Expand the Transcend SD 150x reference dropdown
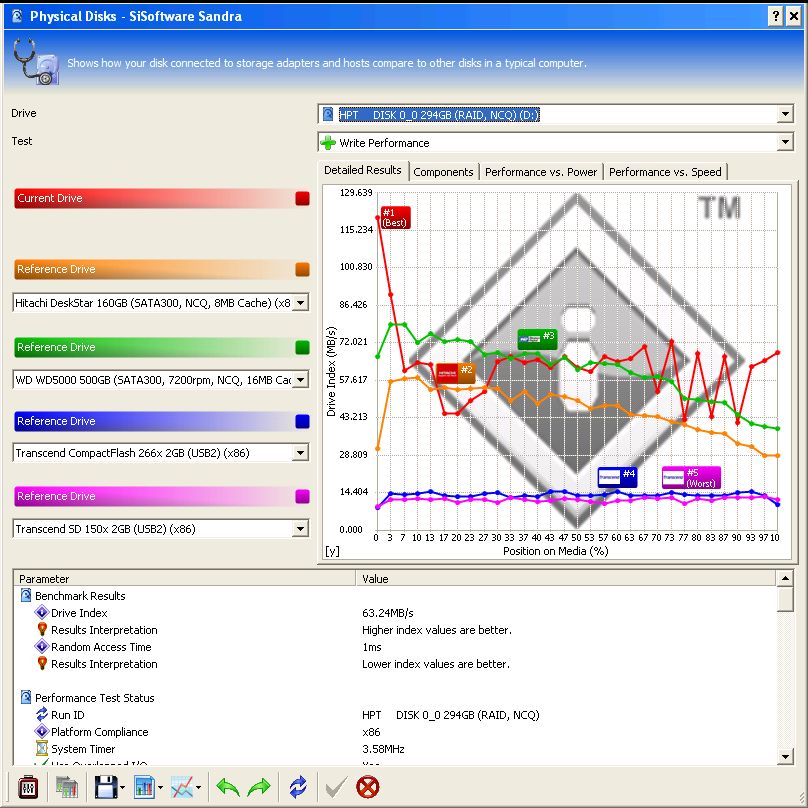808x808 pixels. click(x=300, y=528)
